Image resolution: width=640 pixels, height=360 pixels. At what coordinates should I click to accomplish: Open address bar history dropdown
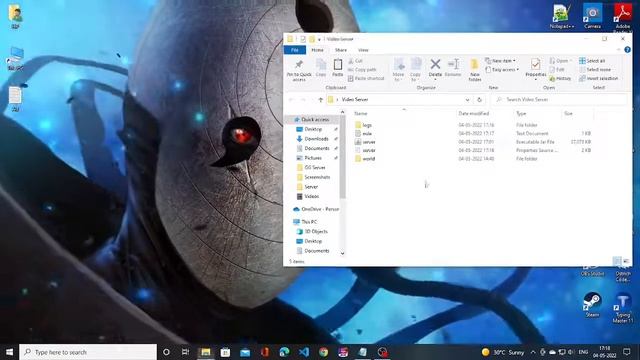[x=467, y=100]
